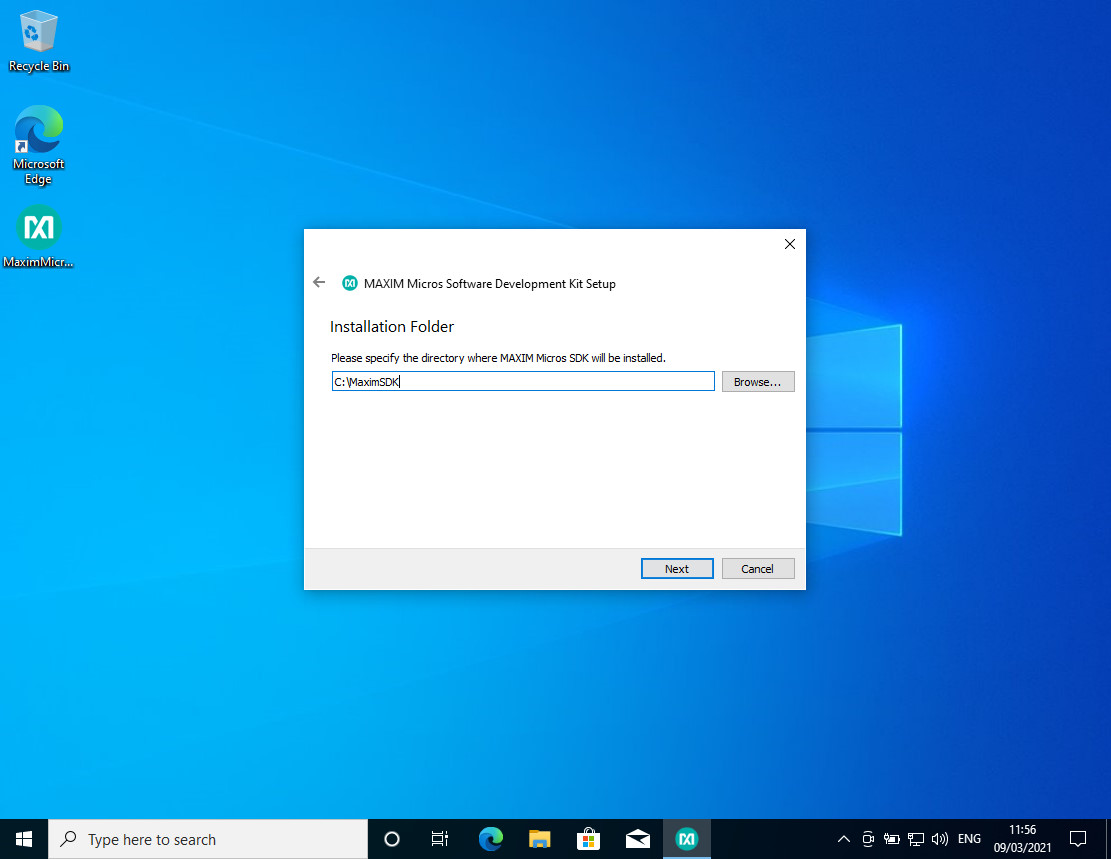
Task: Click the Task View button
Action: [439, 839]
